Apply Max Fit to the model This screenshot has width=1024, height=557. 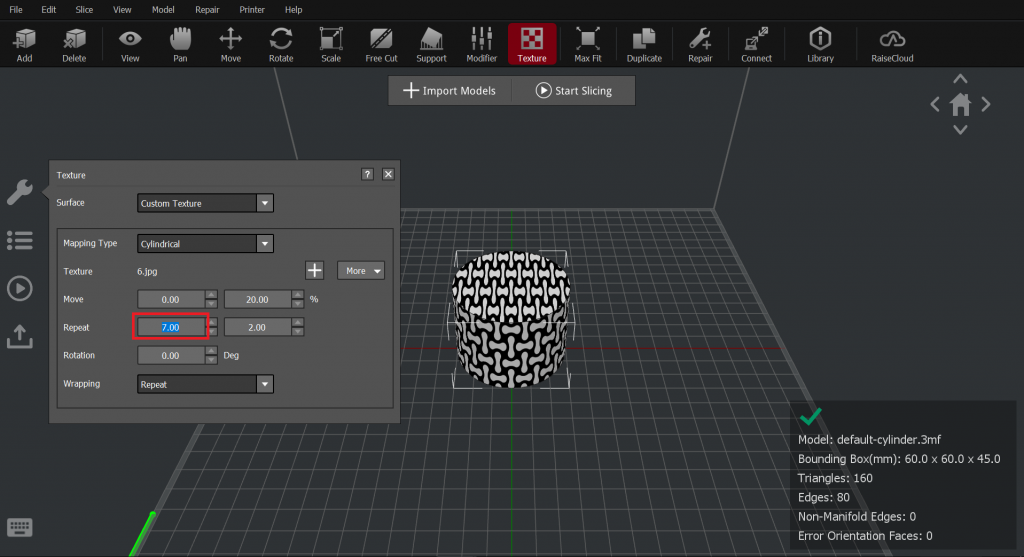(588, 44)
